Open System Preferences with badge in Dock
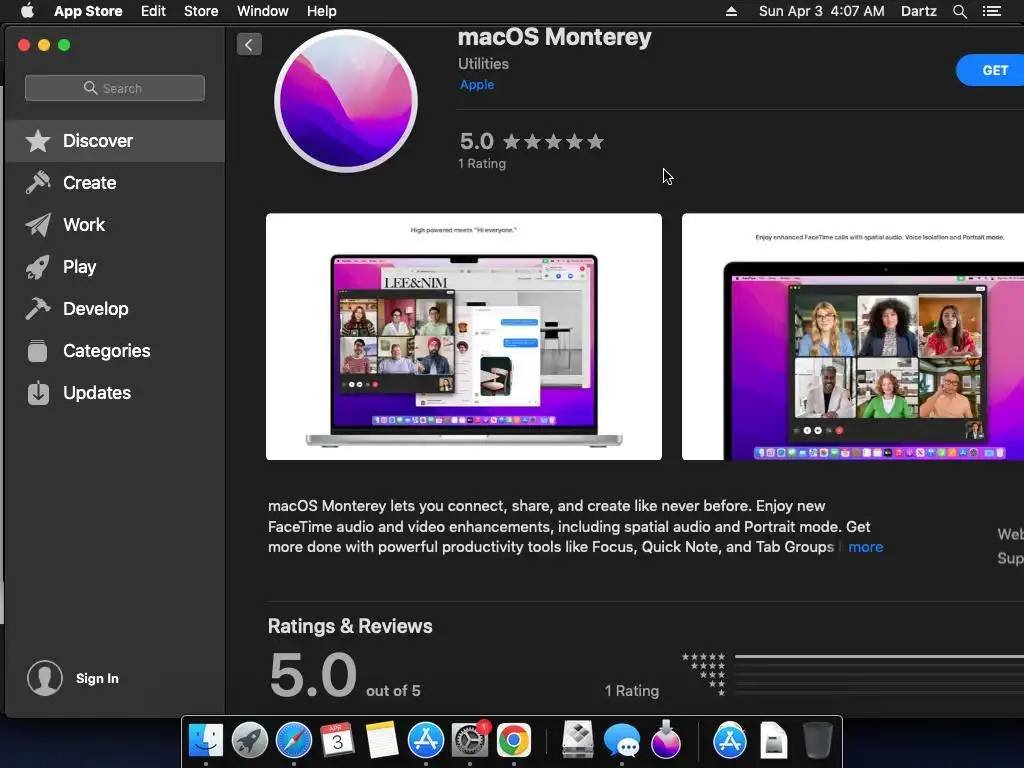 click(x=470, y=740)
